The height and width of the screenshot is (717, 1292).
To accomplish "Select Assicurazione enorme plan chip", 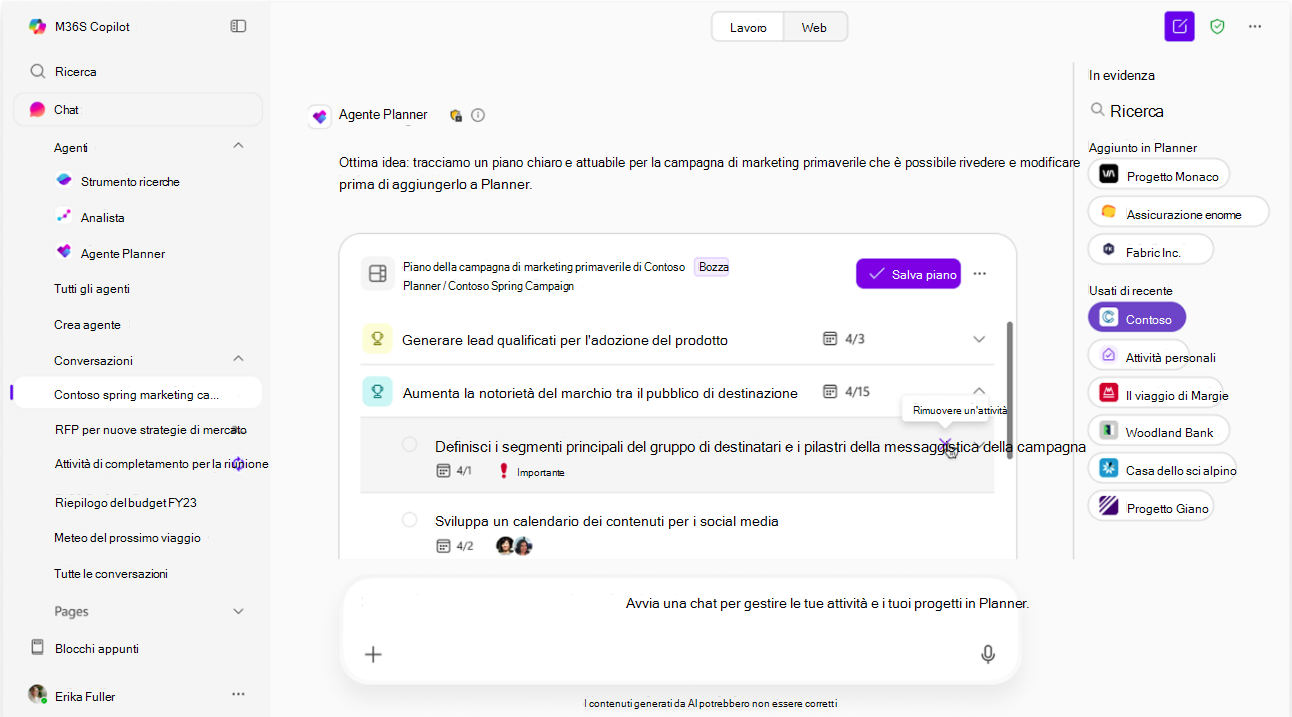I will [1179, 212].
